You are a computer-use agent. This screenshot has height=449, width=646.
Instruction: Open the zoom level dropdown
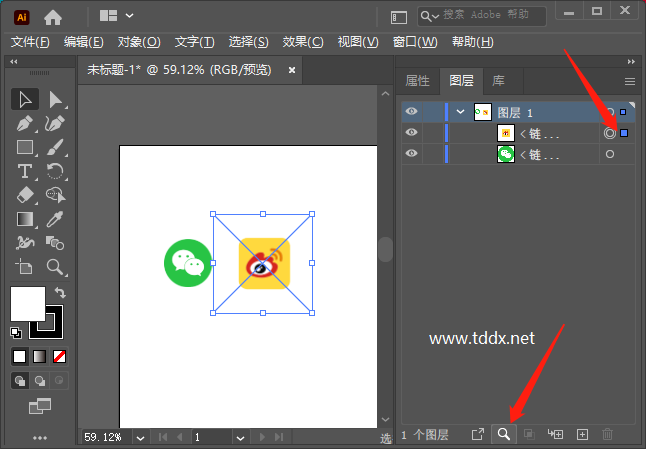click(x=140, y=438)
